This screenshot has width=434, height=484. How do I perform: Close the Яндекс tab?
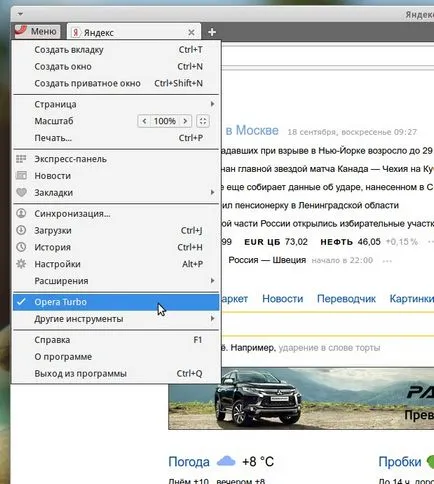click(x=191, y=32)
